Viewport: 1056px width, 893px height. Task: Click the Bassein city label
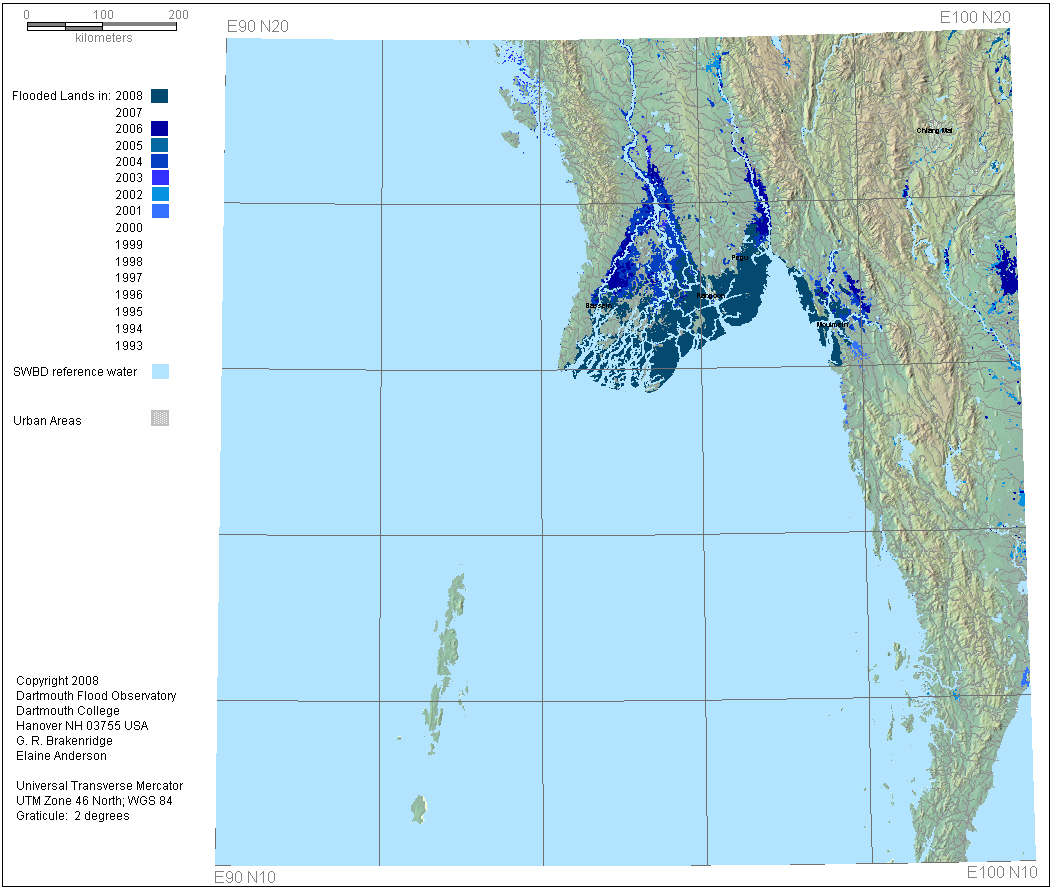(x=598, y=305)
